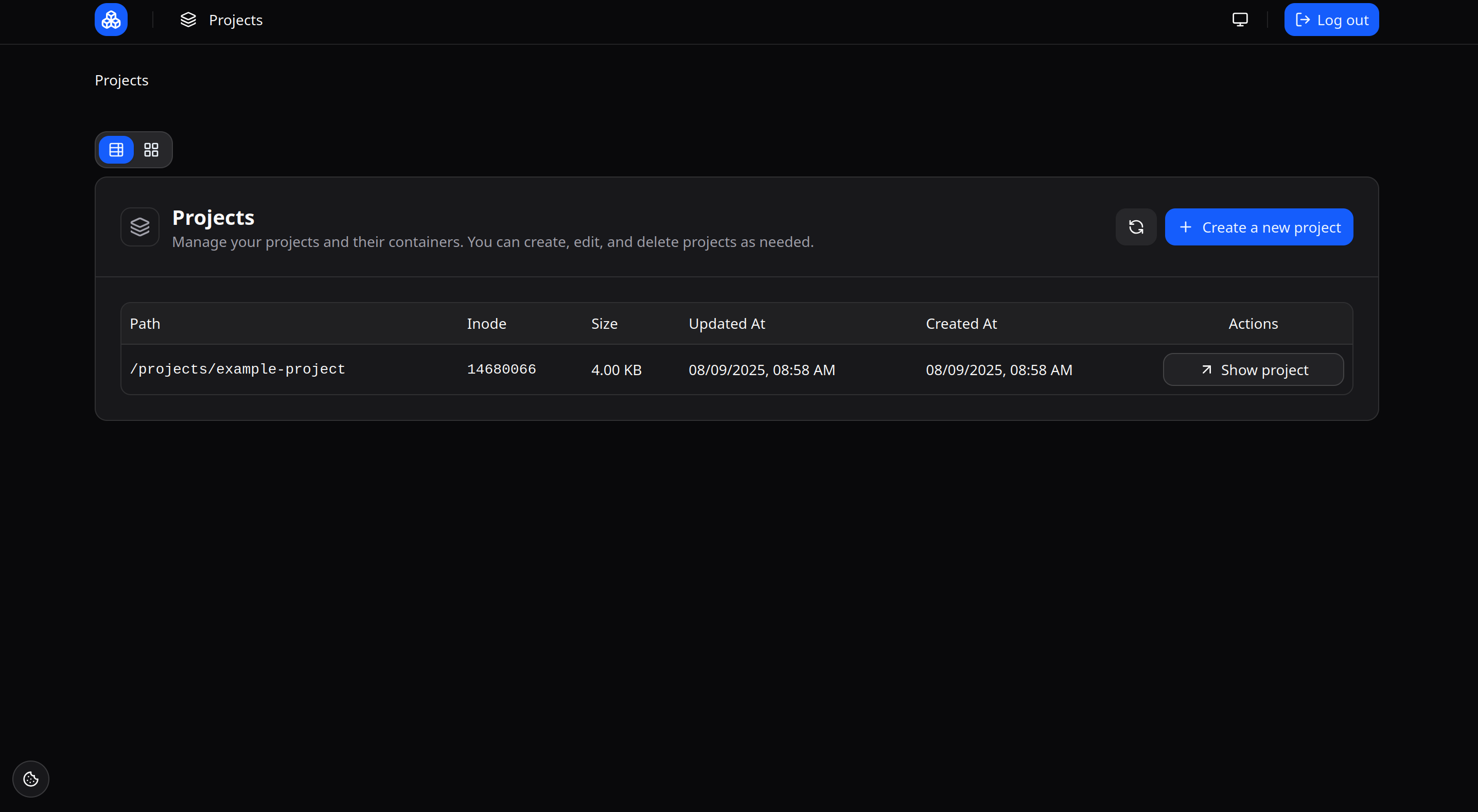Screen dimensions: 1478x812
Task: Click the arrow icon on Show project
Action: pos(1206,369)
